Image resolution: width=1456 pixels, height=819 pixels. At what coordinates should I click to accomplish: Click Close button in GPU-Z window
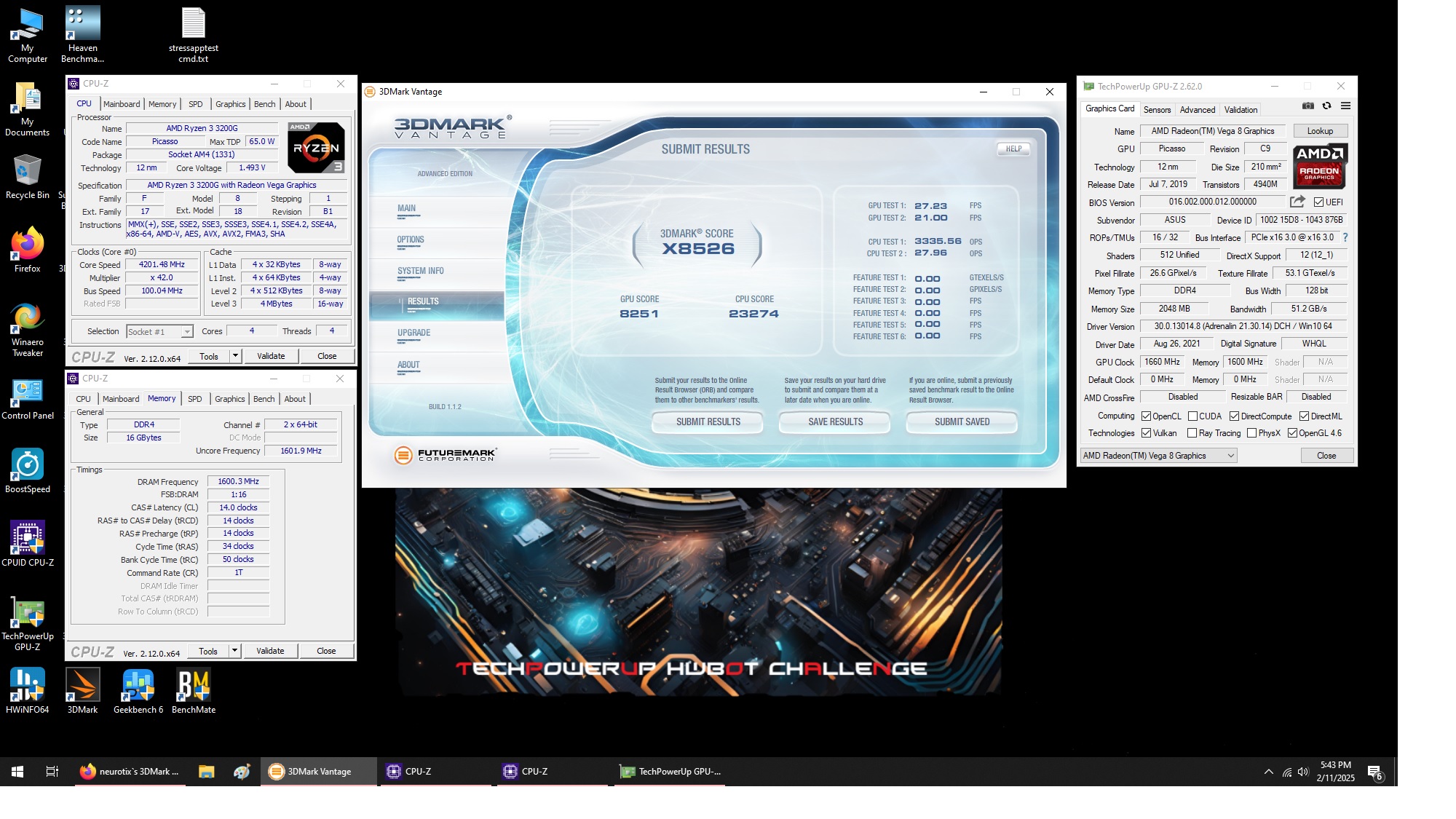point(1326,456)
